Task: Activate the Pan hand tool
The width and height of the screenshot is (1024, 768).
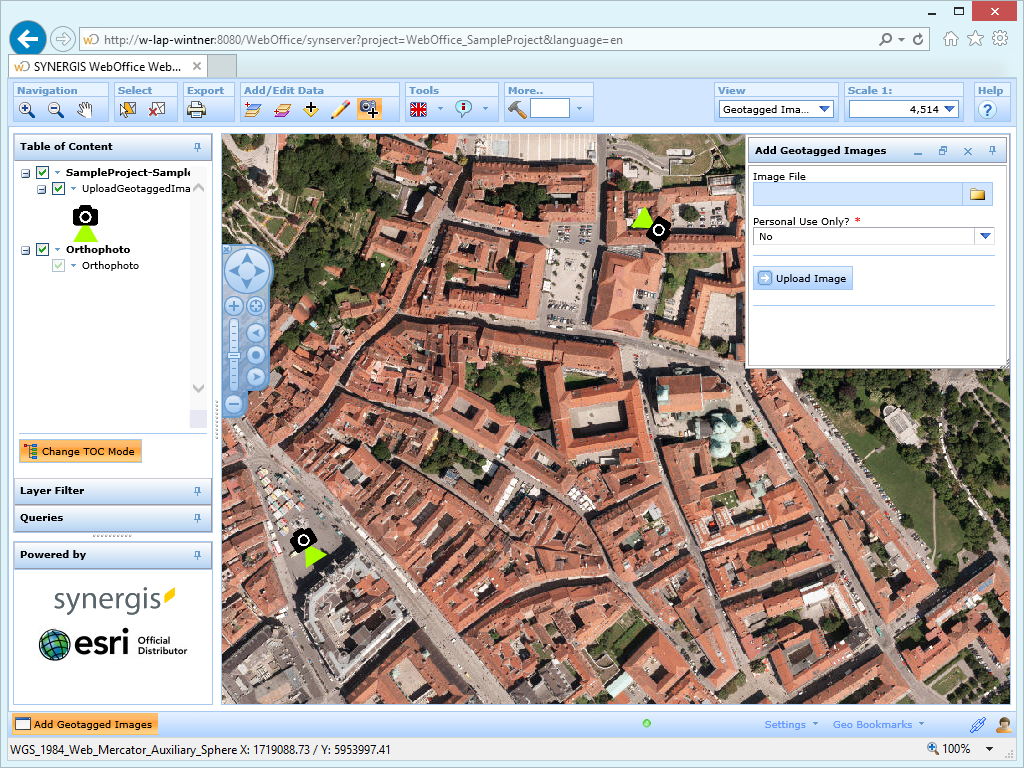Action: click(x=85, y=110)
